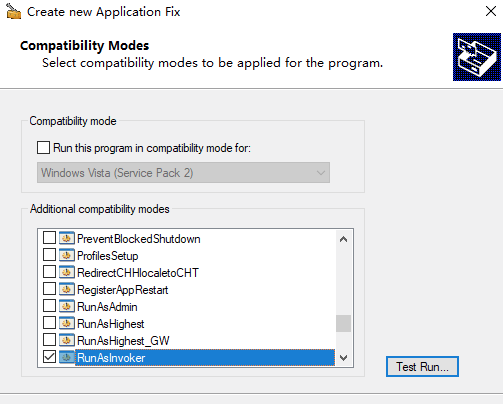
Task: Click the RunAsInvoker mode icon
Action: click(67, 357)
